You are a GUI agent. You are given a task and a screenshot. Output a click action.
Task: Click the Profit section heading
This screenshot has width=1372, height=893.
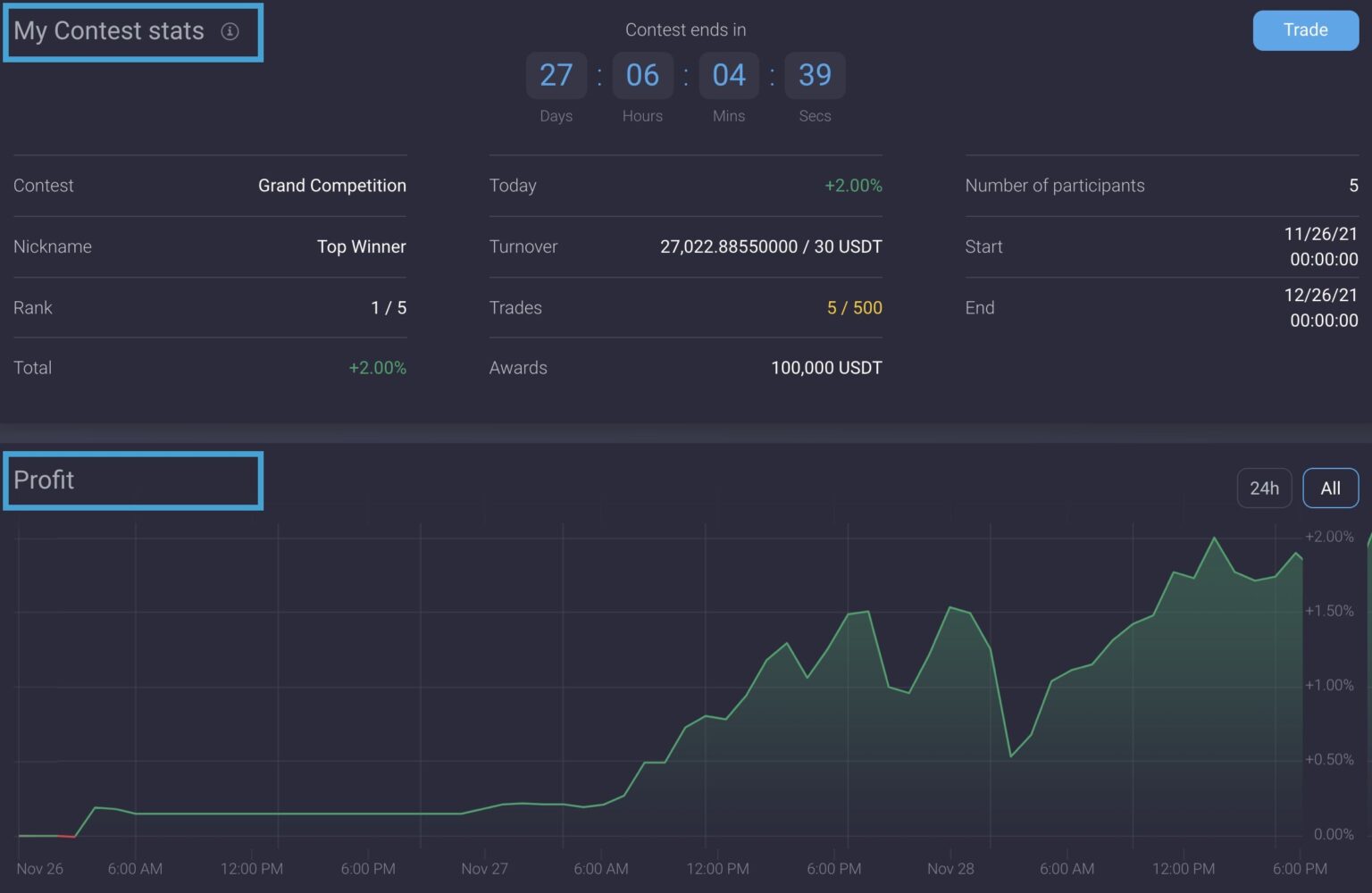coord(44,480)
